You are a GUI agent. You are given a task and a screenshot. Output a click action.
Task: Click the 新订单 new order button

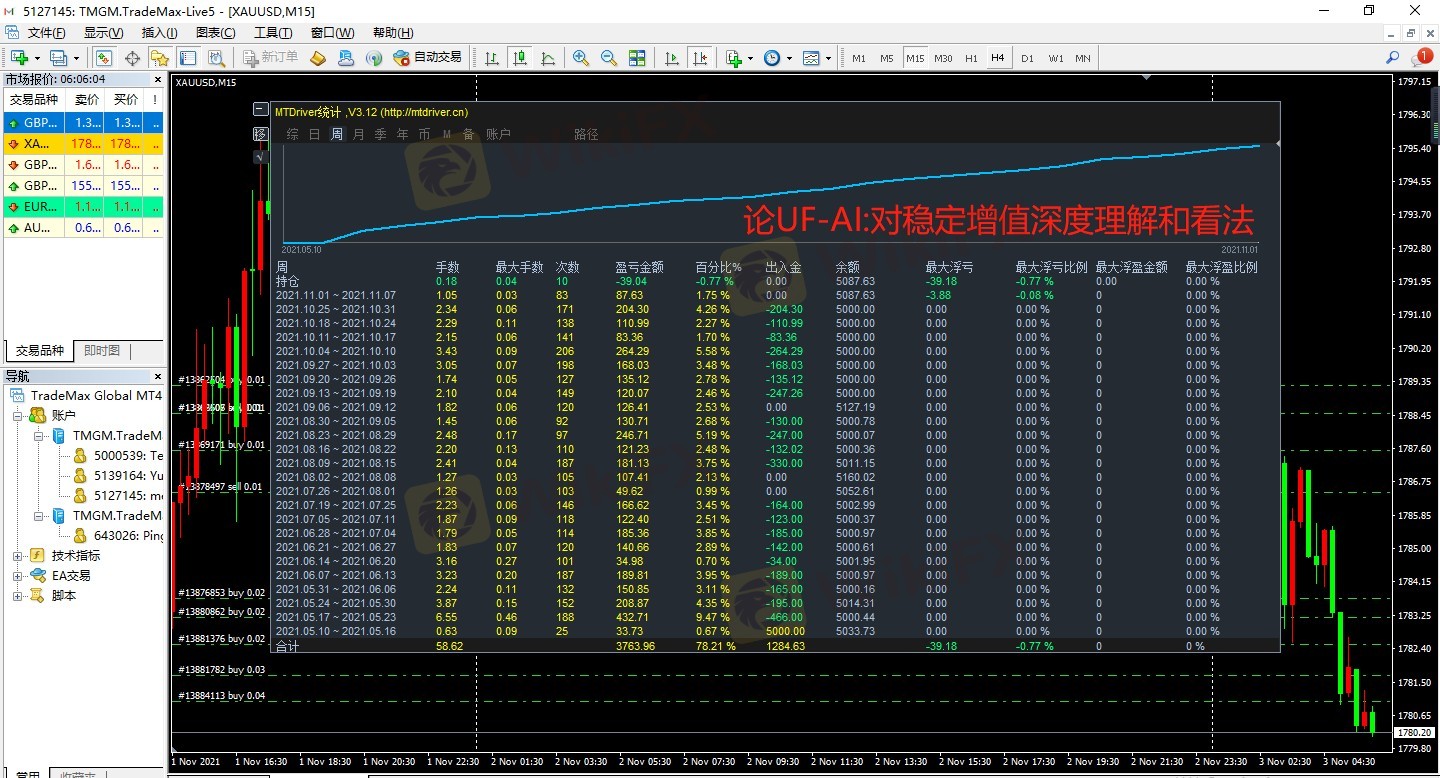[268, 58]
